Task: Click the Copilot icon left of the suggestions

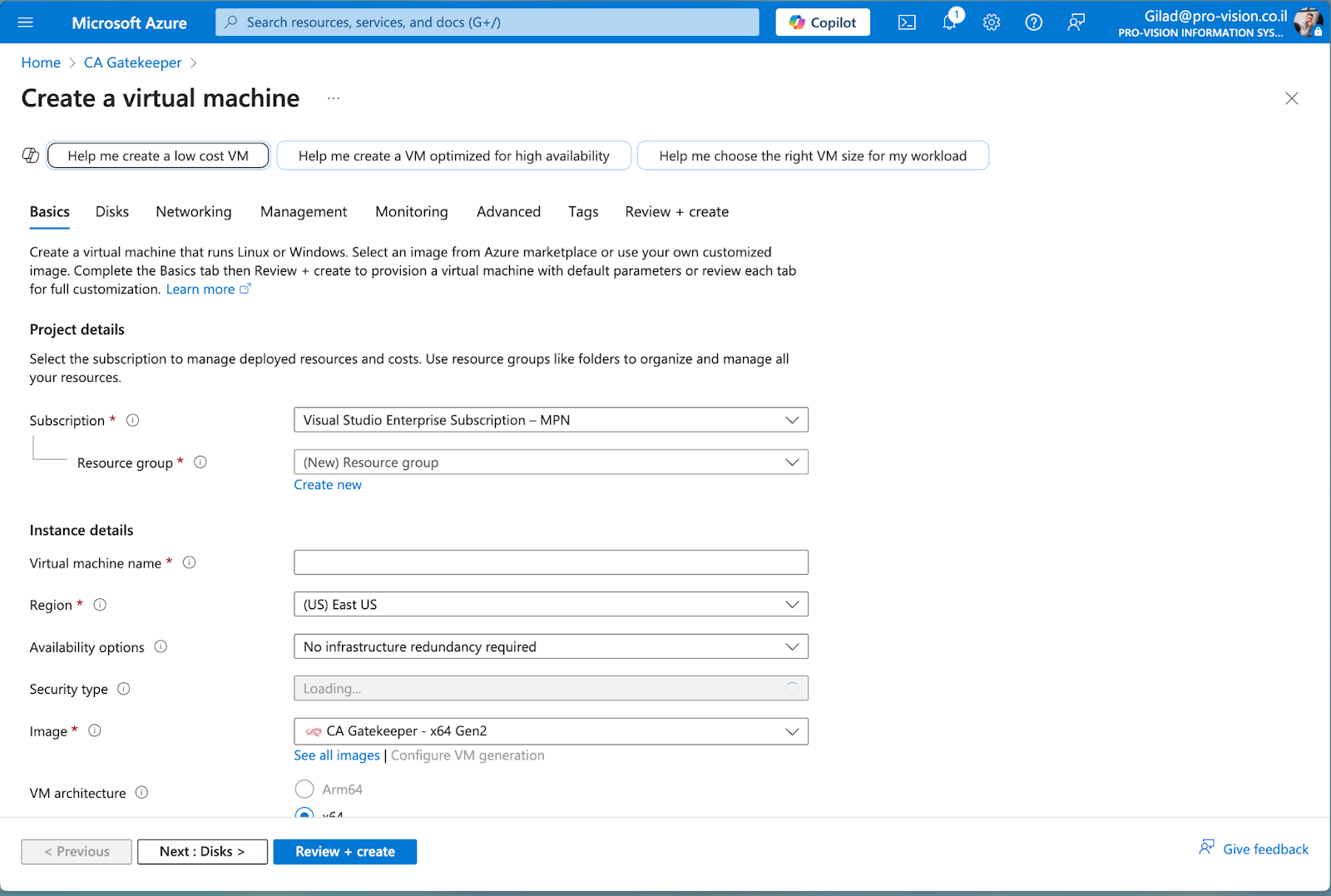Action: (x=31, y=156)
